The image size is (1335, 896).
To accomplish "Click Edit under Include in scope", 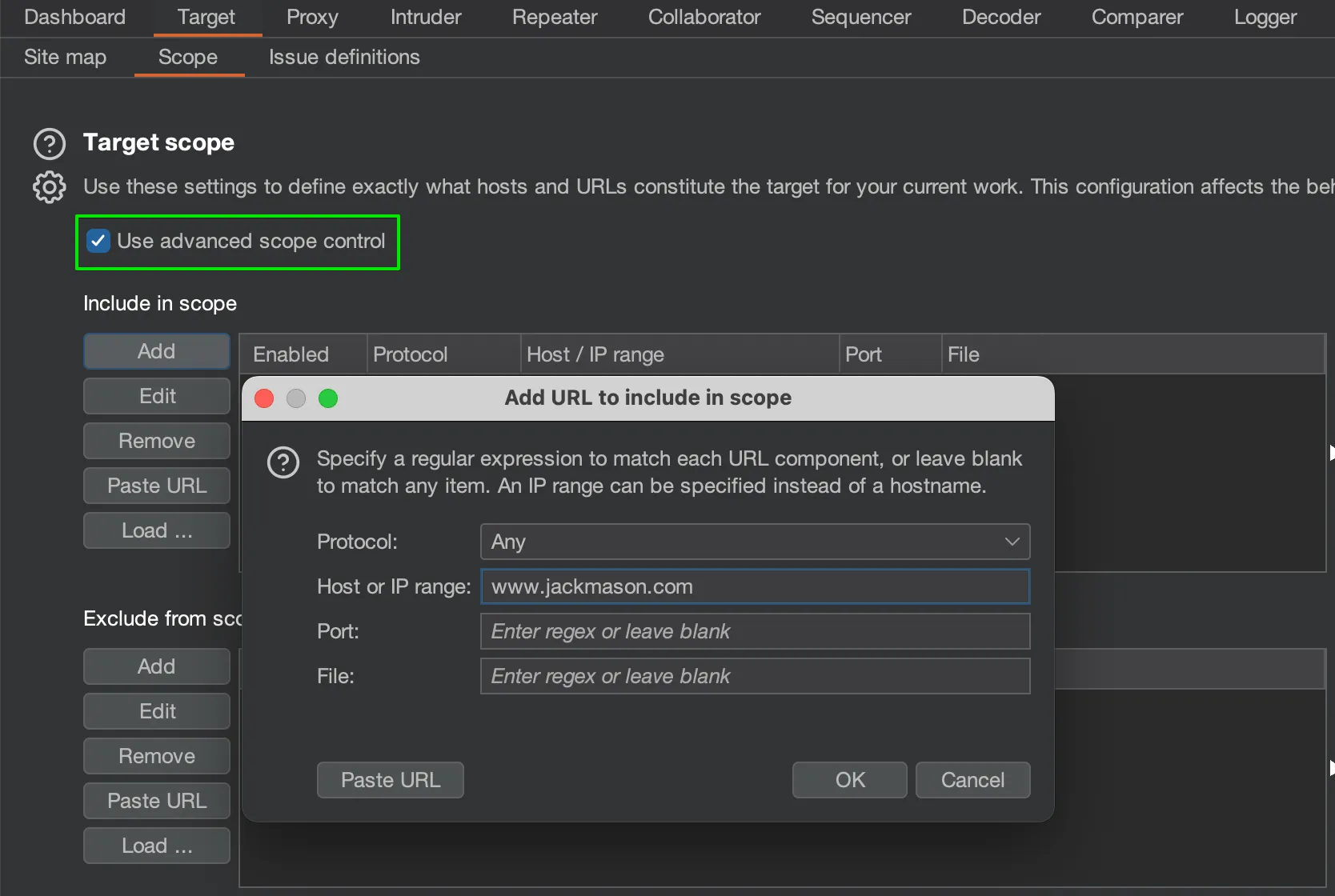I will click(x=157, y=396).
